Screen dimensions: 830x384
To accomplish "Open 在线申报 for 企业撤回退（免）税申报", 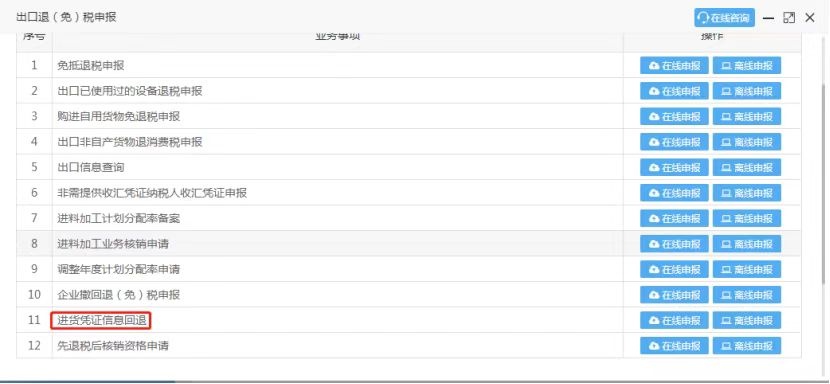I will click(674, 294).
